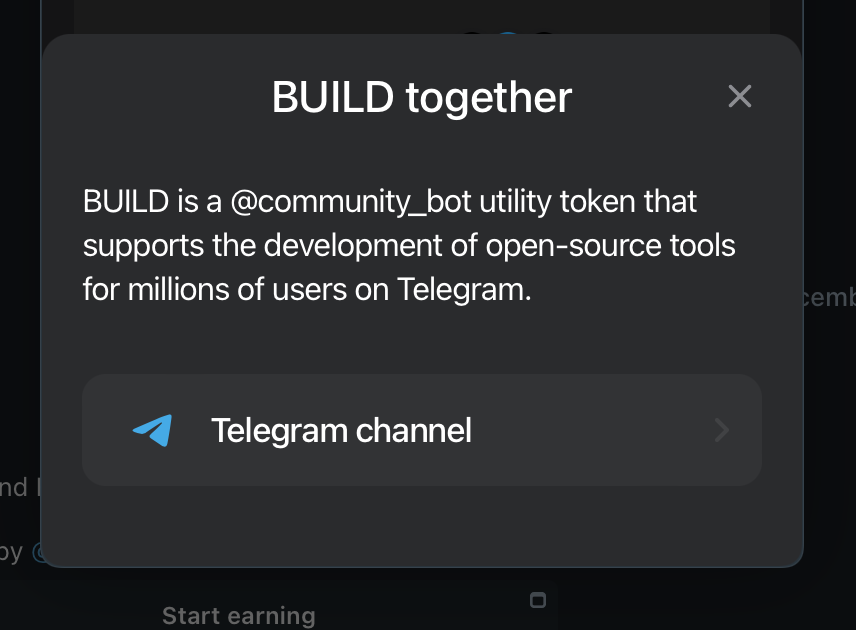Click the blue pagination dot above dialog

pyautogui.click(x=507, y=38)
